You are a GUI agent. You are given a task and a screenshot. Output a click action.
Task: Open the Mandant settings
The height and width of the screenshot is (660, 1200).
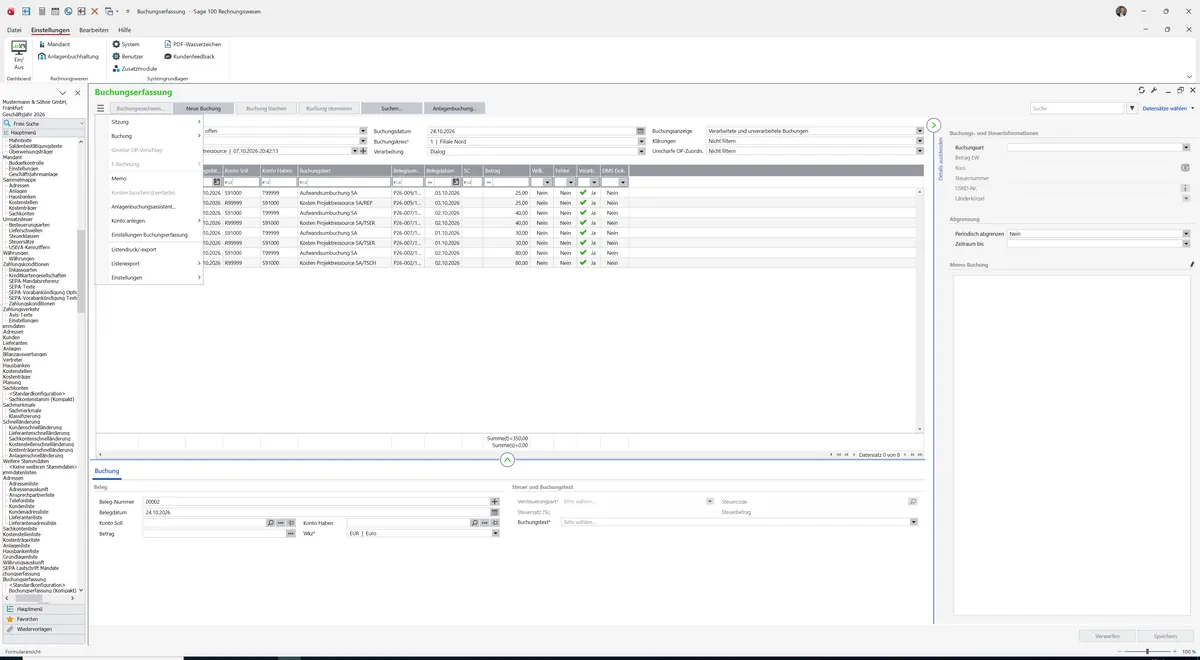coord(53,45)
